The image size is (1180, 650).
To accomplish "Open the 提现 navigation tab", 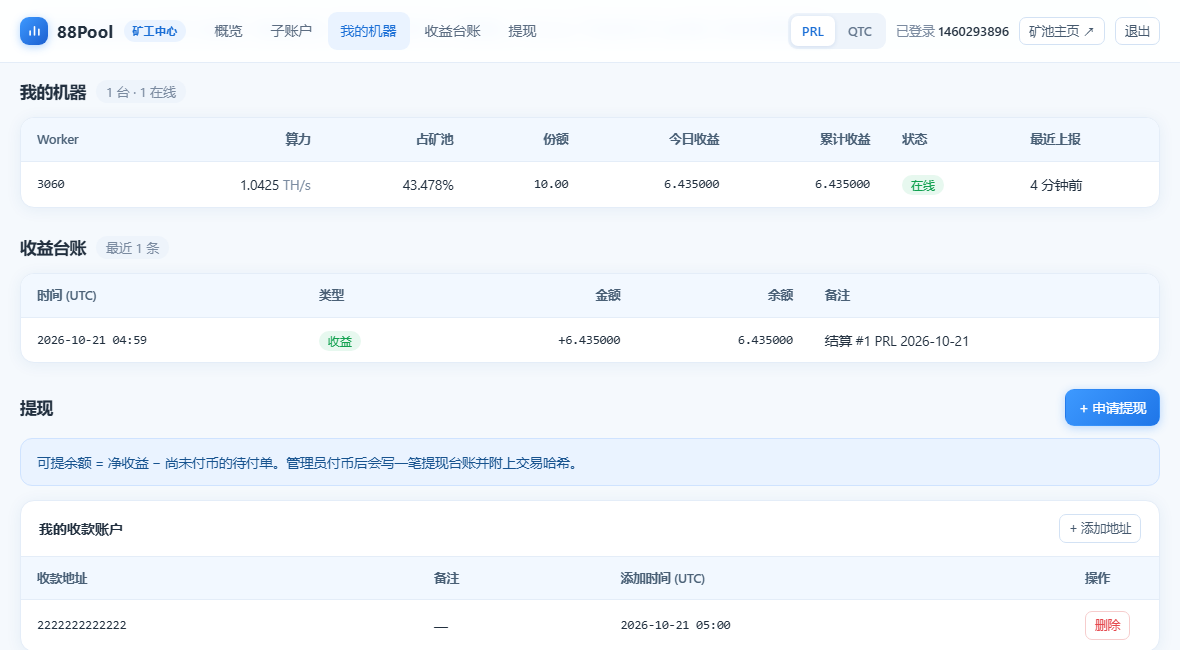I will (x=522, y=31).
